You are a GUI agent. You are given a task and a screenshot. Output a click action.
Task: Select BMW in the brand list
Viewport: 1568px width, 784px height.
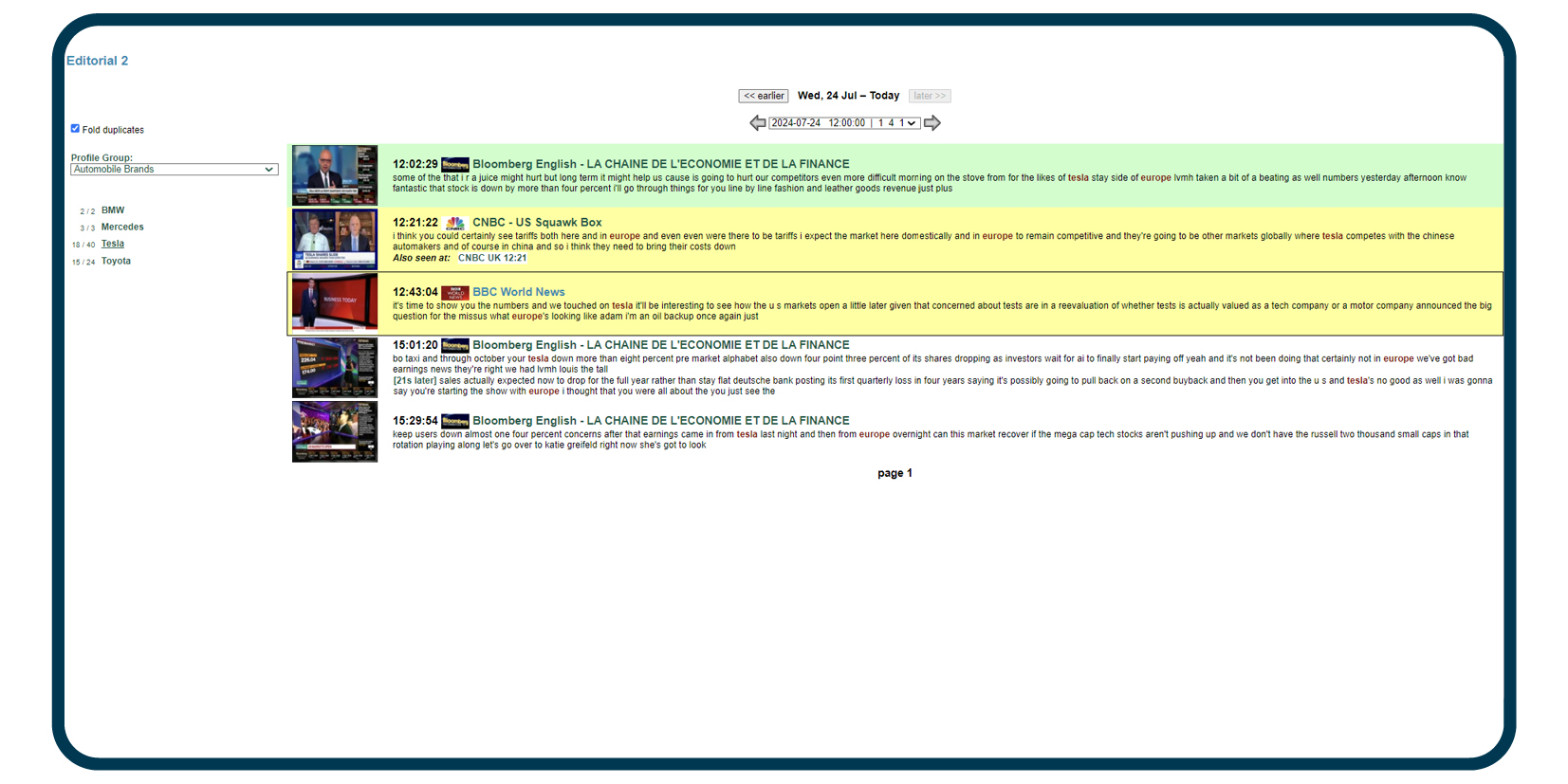113,210
